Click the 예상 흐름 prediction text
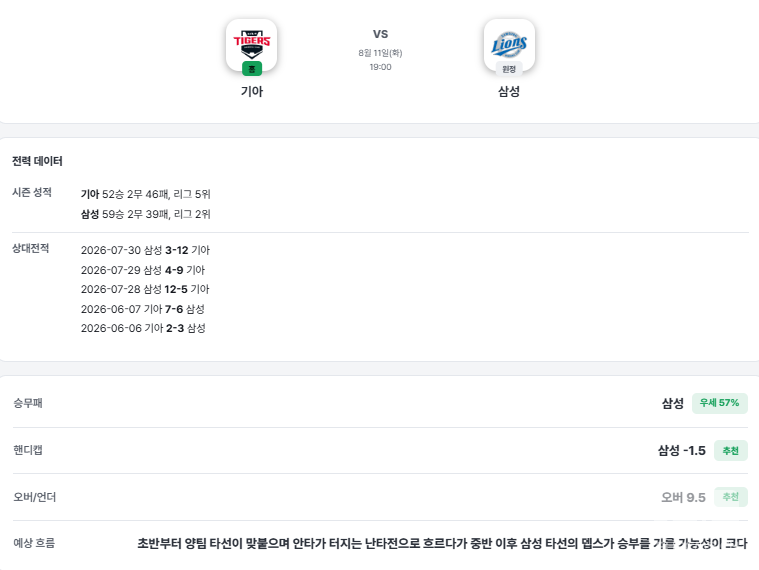The image size is (759, 570). 442,543
